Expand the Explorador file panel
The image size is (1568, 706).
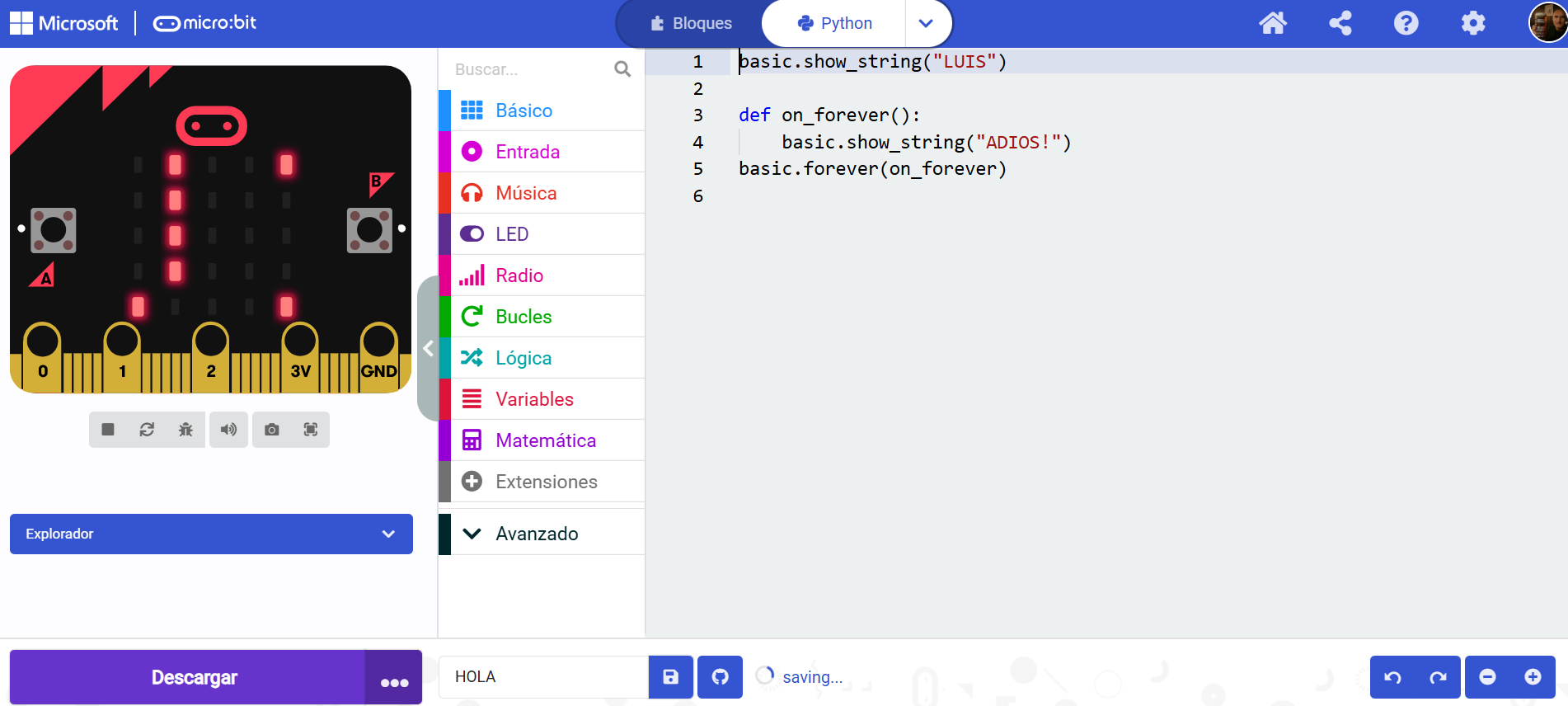(211, 534)
